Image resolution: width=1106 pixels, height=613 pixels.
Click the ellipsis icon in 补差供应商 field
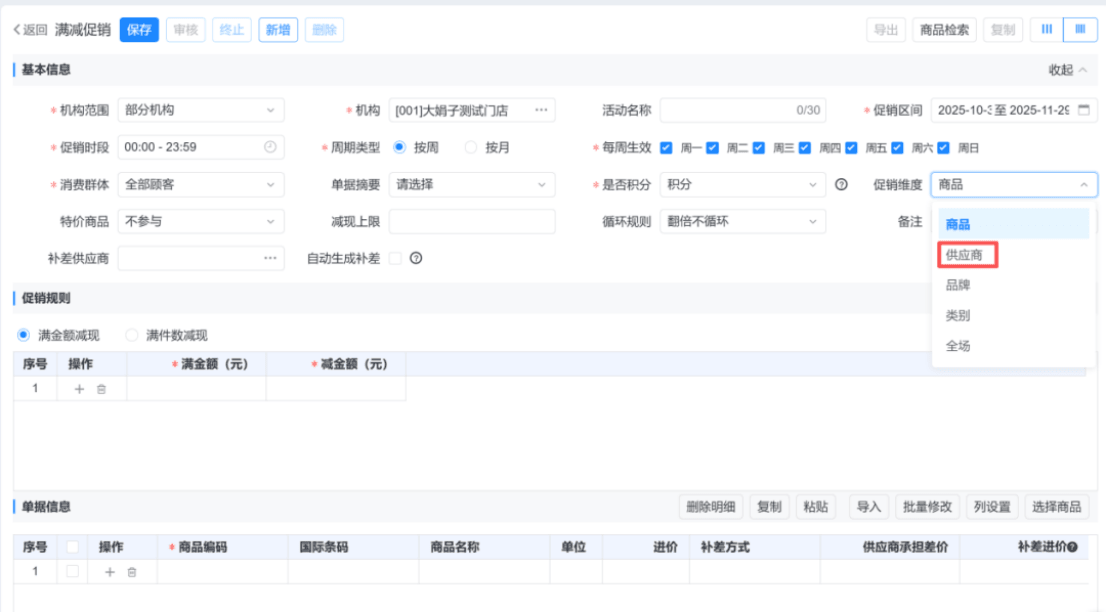(x=270, y=258)
